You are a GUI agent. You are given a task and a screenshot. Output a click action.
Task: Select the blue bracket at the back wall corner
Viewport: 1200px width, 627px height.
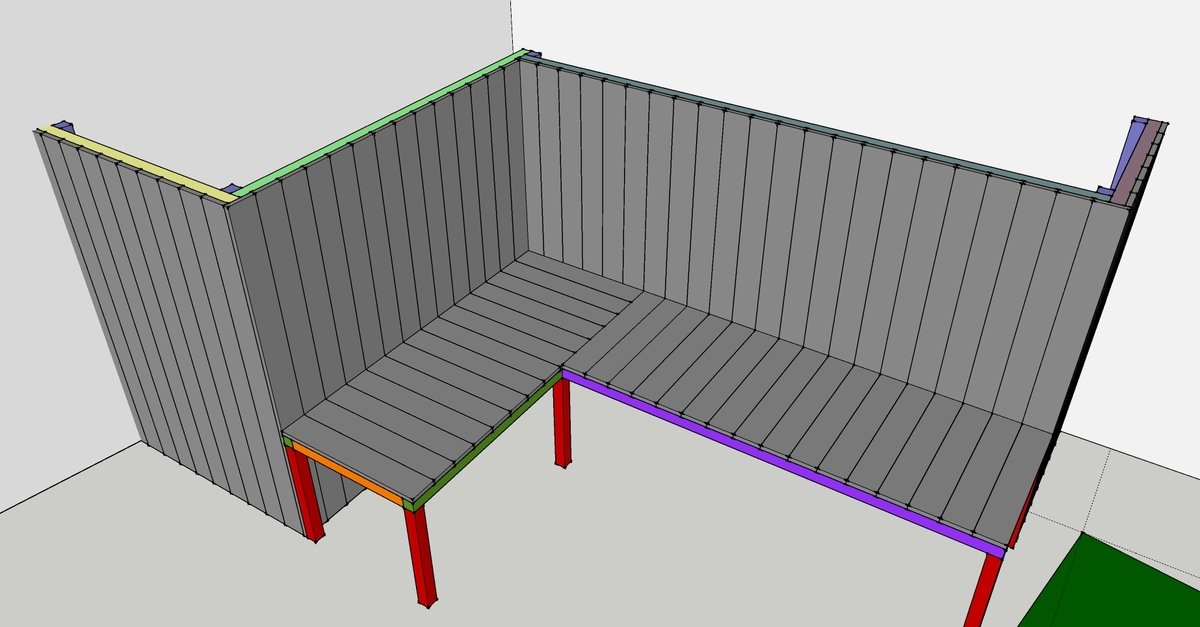click(532, 53)
